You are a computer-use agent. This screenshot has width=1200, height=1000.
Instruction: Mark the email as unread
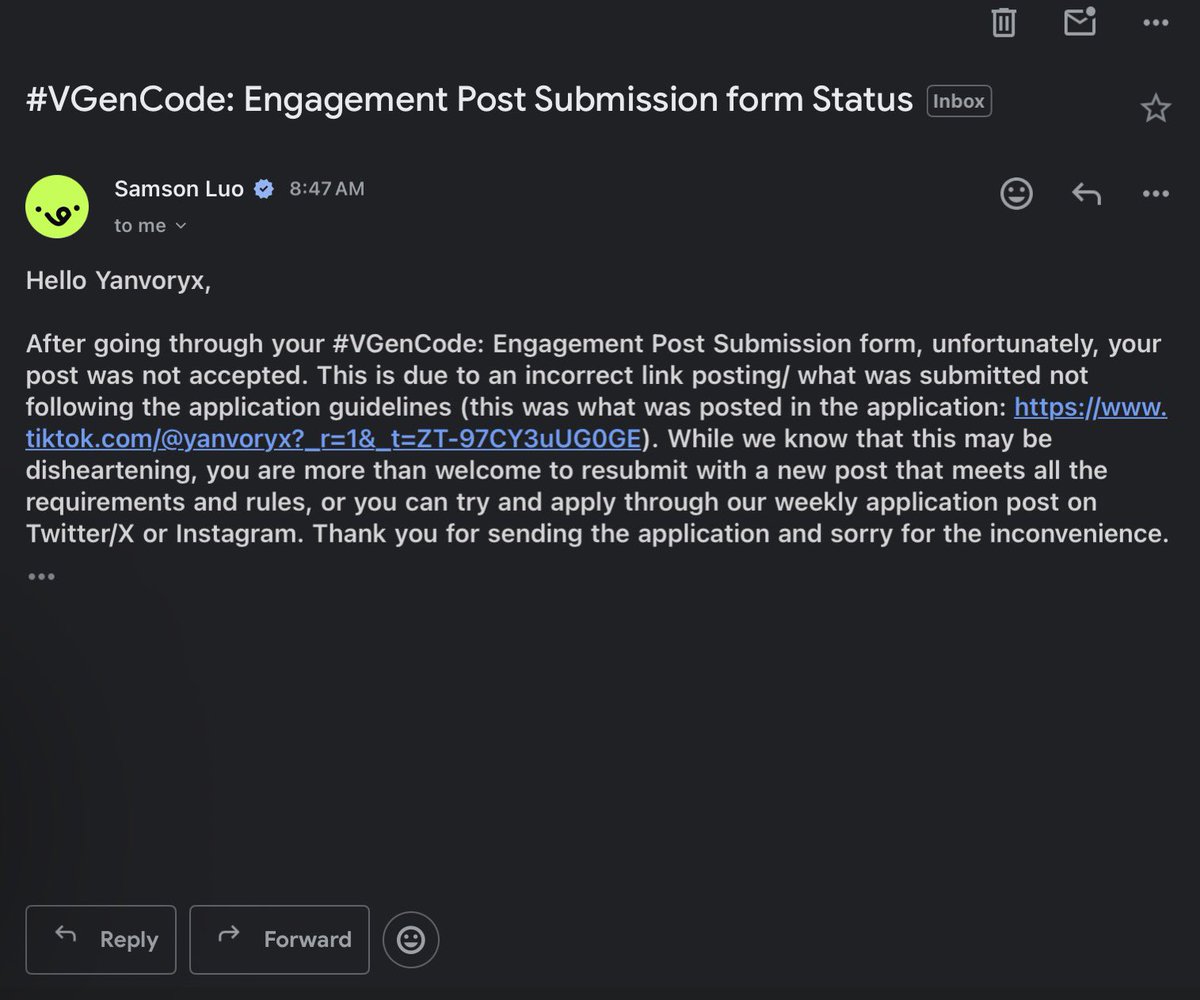coord(1080,21)
